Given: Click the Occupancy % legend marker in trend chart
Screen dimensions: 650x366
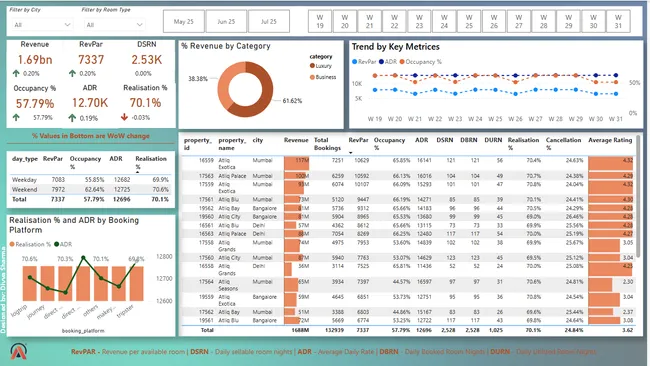Looking at the screenshot, I should 402,62.
